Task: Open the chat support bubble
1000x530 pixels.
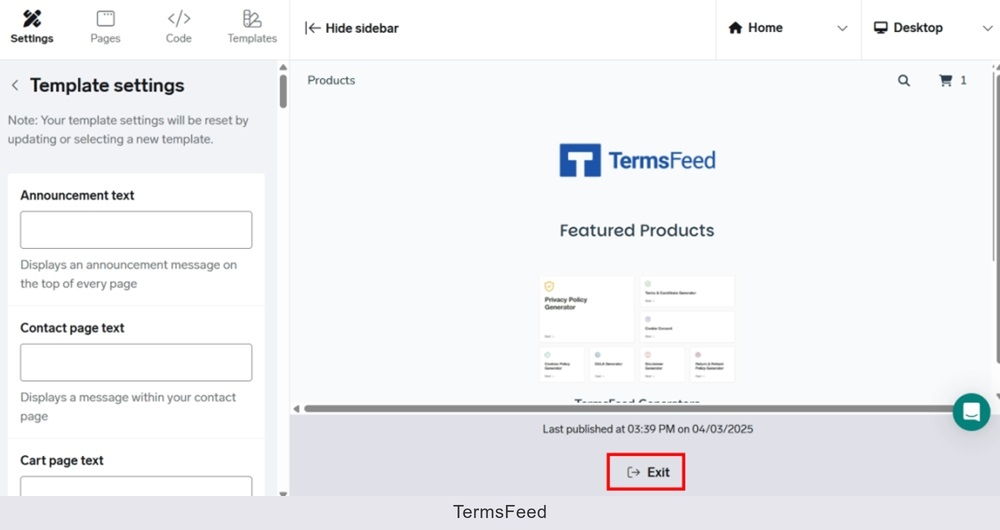Action: coord(971,412)
